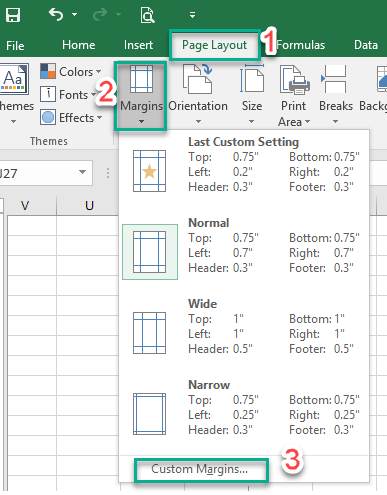This screenshot has width=387, height=495.
Task: Click the Wide margins thumbnail
Action: pyautogui.click(x=149, y=333)
